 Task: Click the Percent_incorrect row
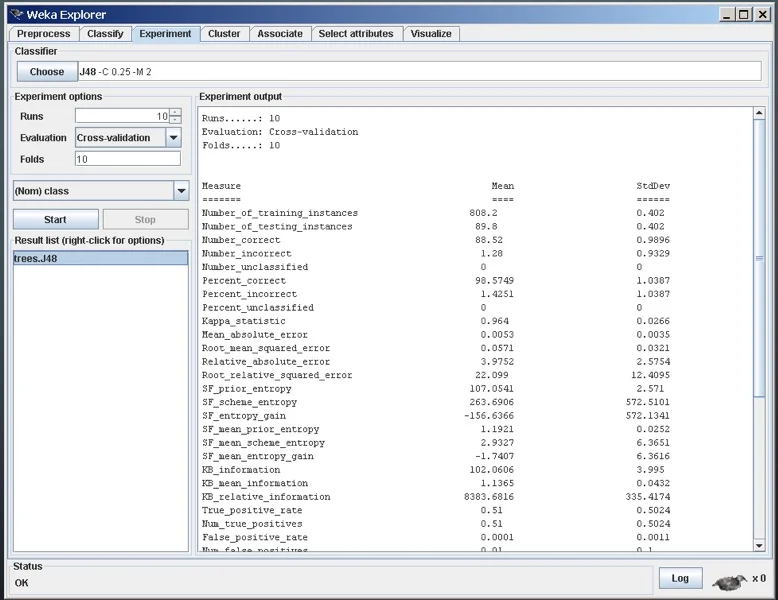click(x=436, y=294)
